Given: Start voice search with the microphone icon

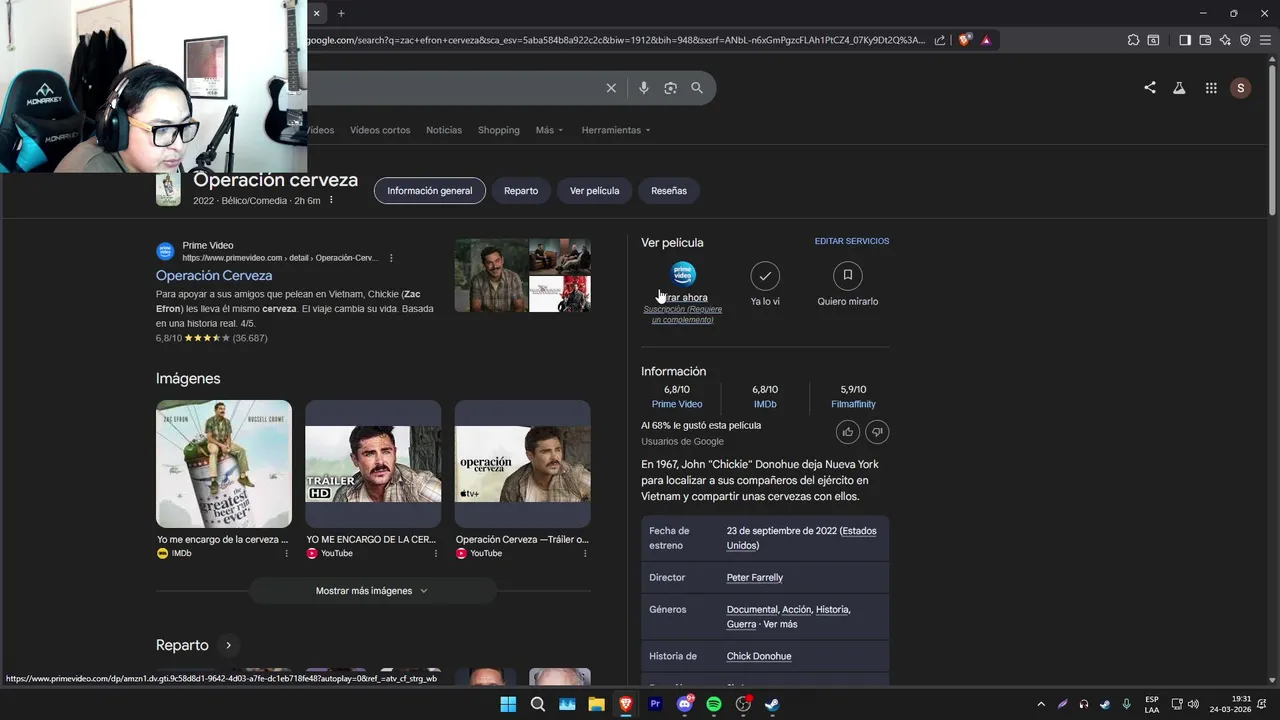Looking at the screenshot, I should point(644,88).
